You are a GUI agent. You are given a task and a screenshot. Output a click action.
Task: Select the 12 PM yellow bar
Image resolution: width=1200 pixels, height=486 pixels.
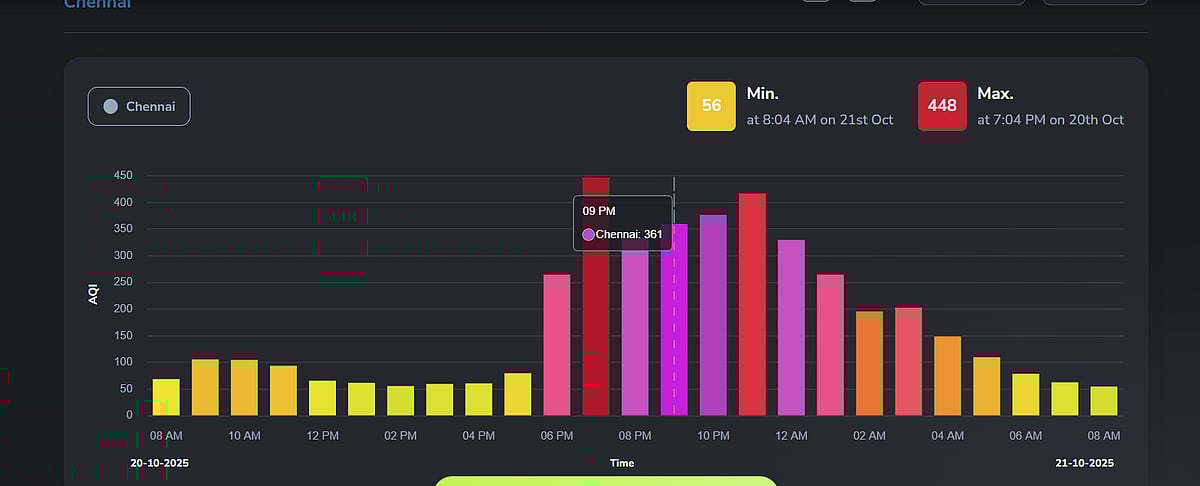pos(322,398)
